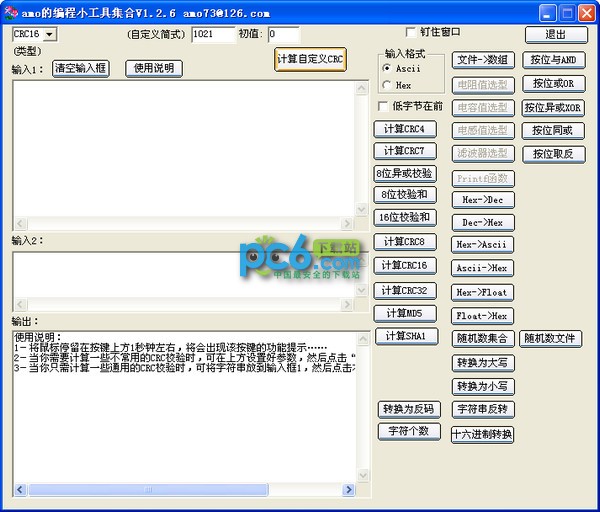Screen dimensions: 600x512
Task: Click the 8位校验和 checksum button
Action: tap(404, 195)
